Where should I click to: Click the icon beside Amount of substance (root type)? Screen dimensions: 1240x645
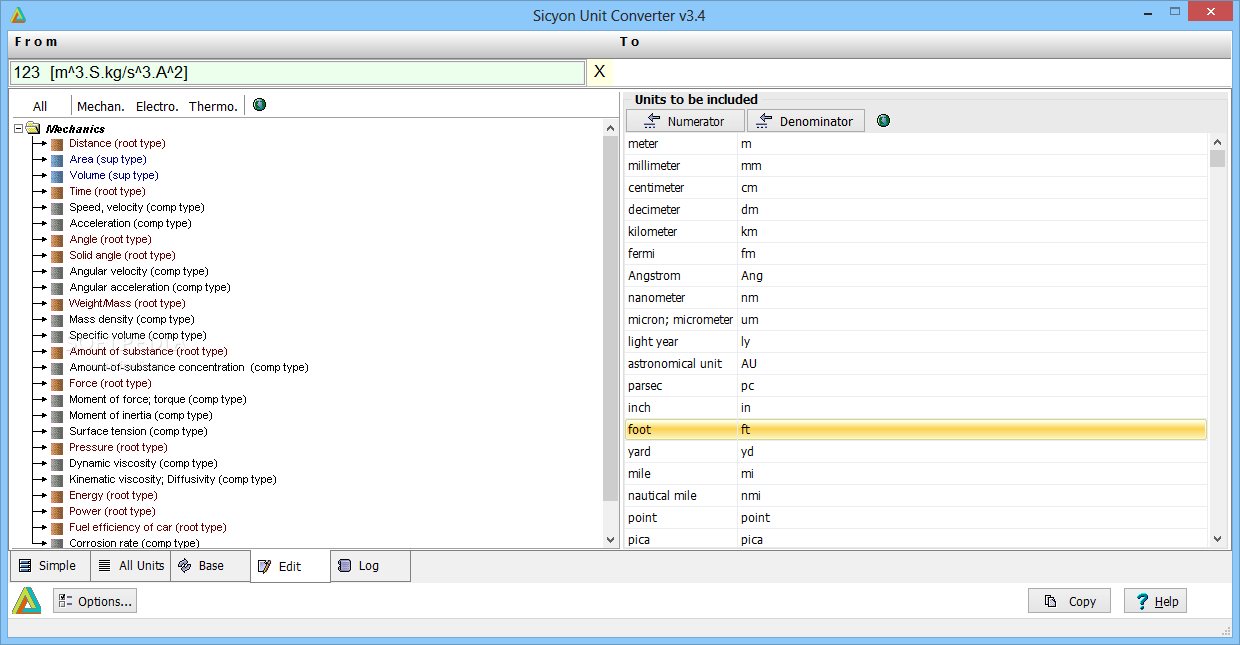[57, 352]
